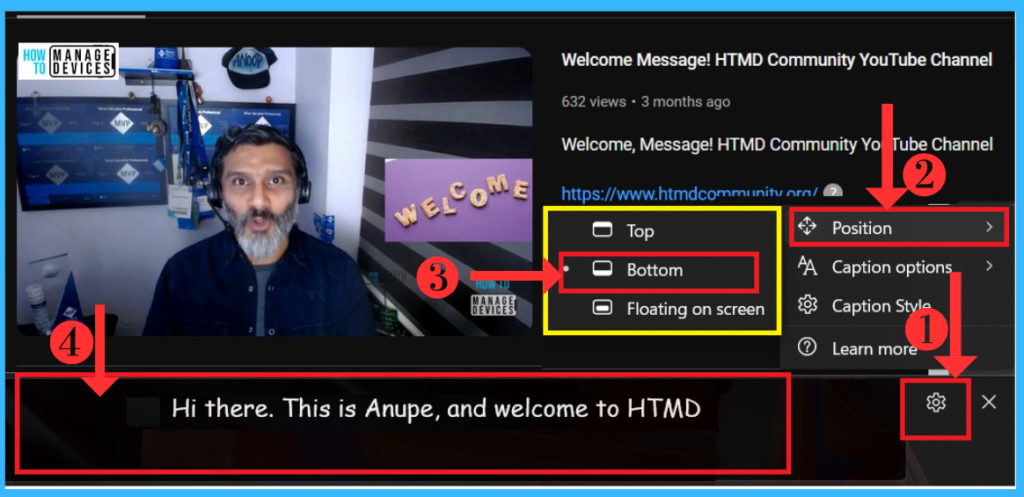
Task: Click the Bottom position icon
Action: 602,269
